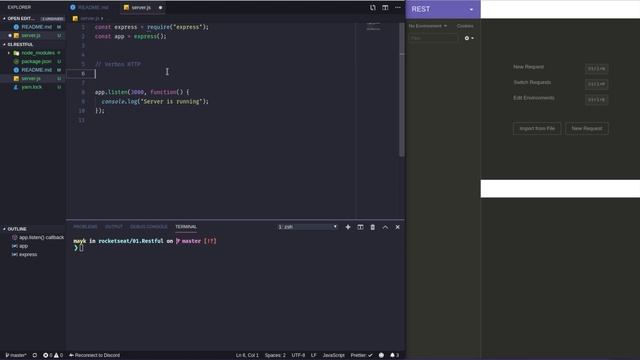
Task: Open the No Environment dropdown
Action: (x=427, y=26)
